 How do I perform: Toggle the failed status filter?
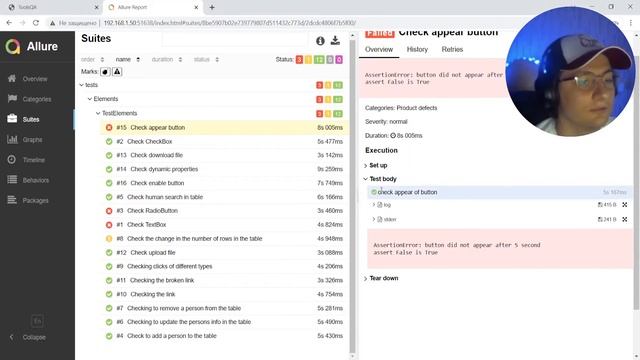click(x=299, y=60)
